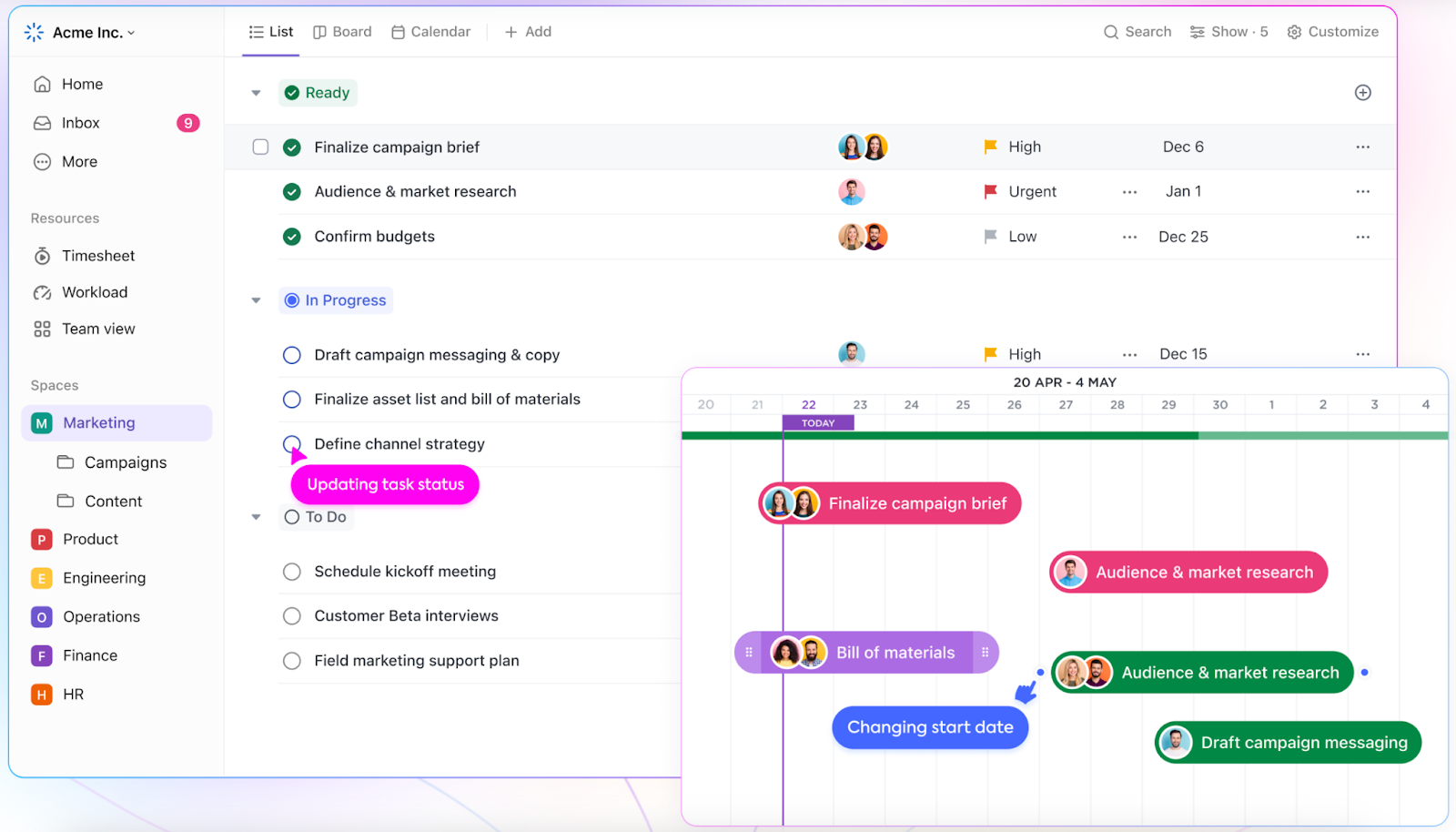Screen dimensions: 1456x832
Task: Click the Search magnifier icon
Action: click(x=1110, y=32)
